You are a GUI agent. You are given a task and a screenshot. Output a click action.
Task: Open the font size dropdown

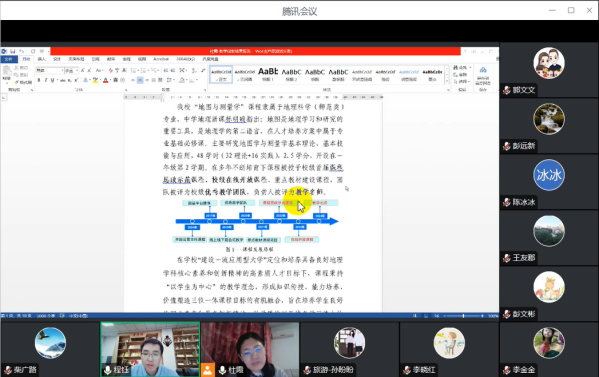click(71, 70)
